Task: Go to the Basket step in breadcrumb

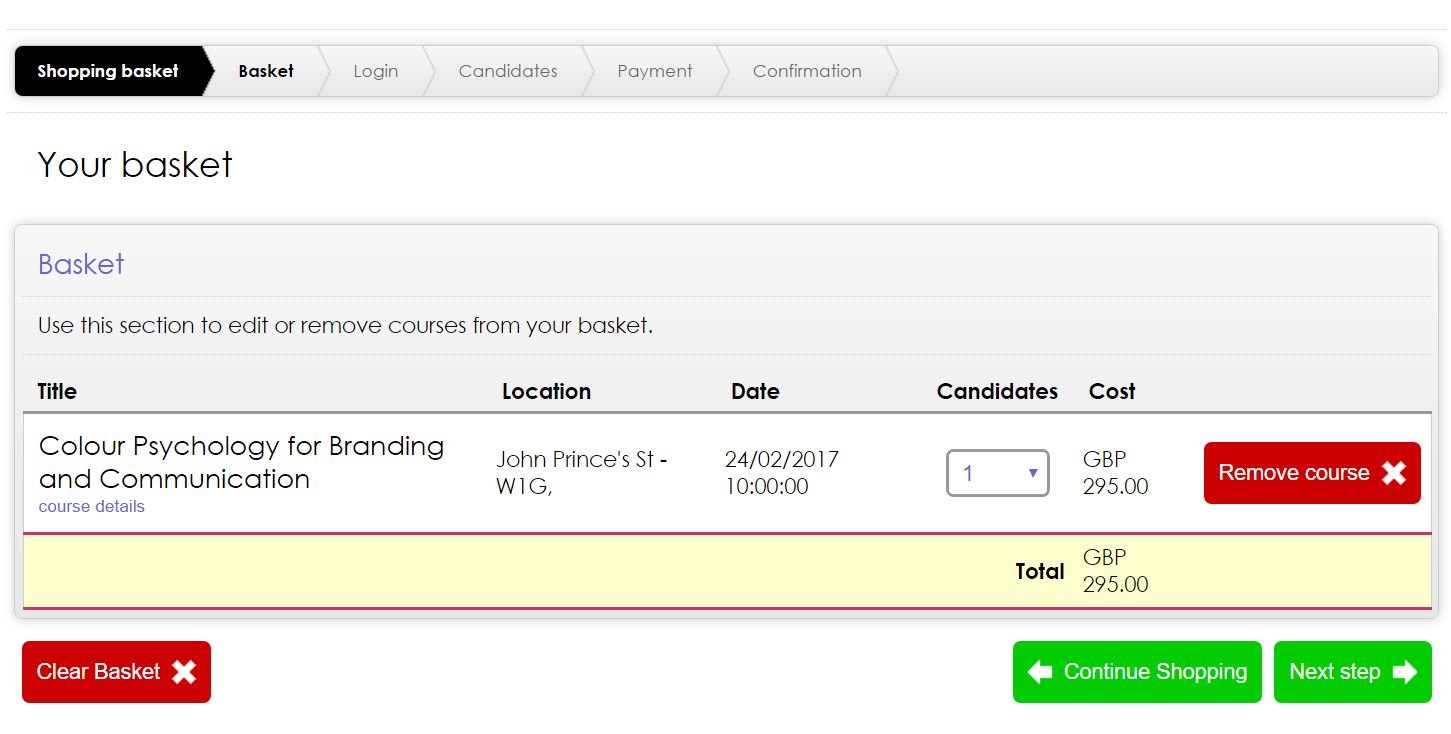Action: click(266, 71)
